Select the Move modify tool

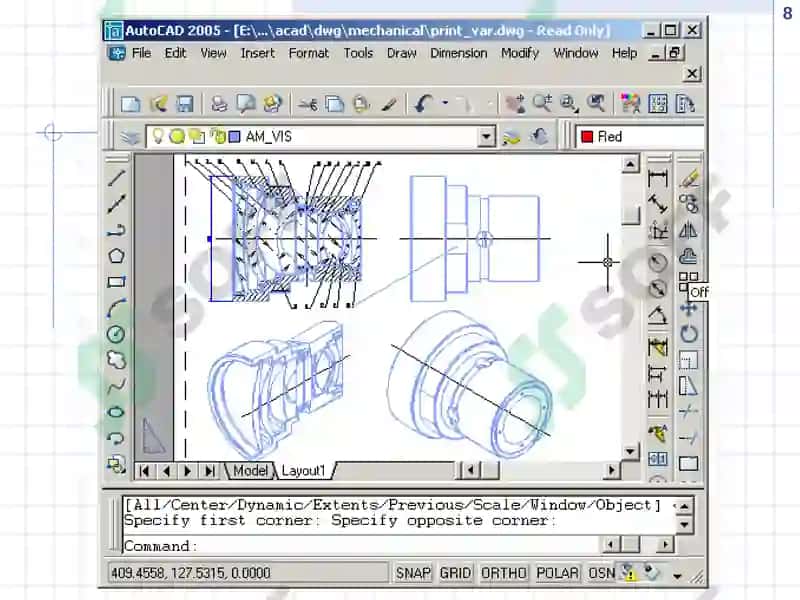pyautogui.click(x=689, y=309)
